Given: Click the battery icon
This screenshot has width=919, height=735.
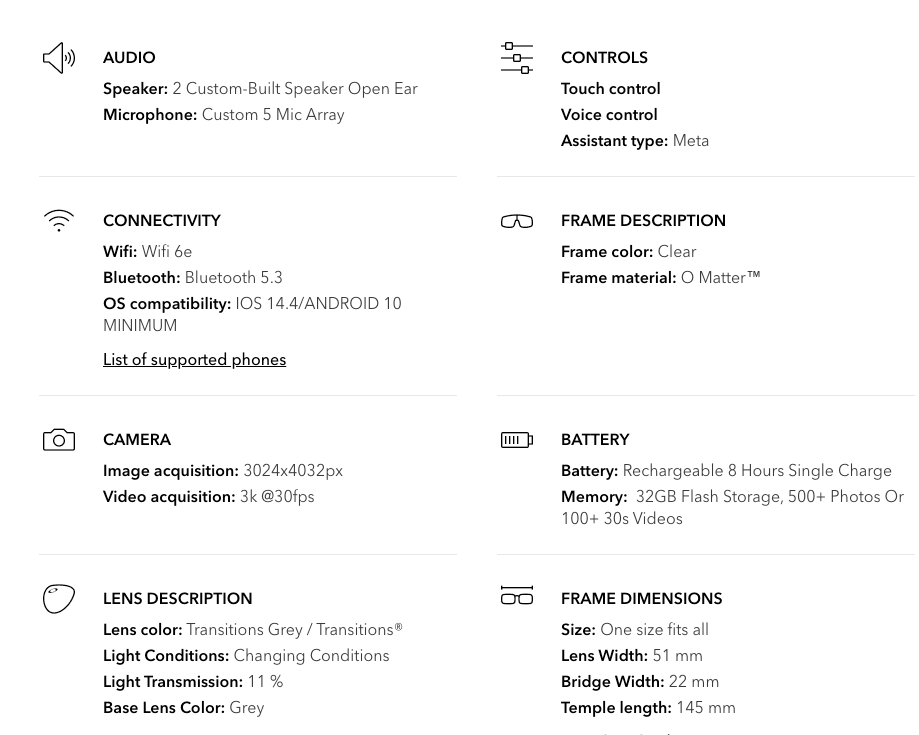Looking at the screenshot, I should click(517, 440).
